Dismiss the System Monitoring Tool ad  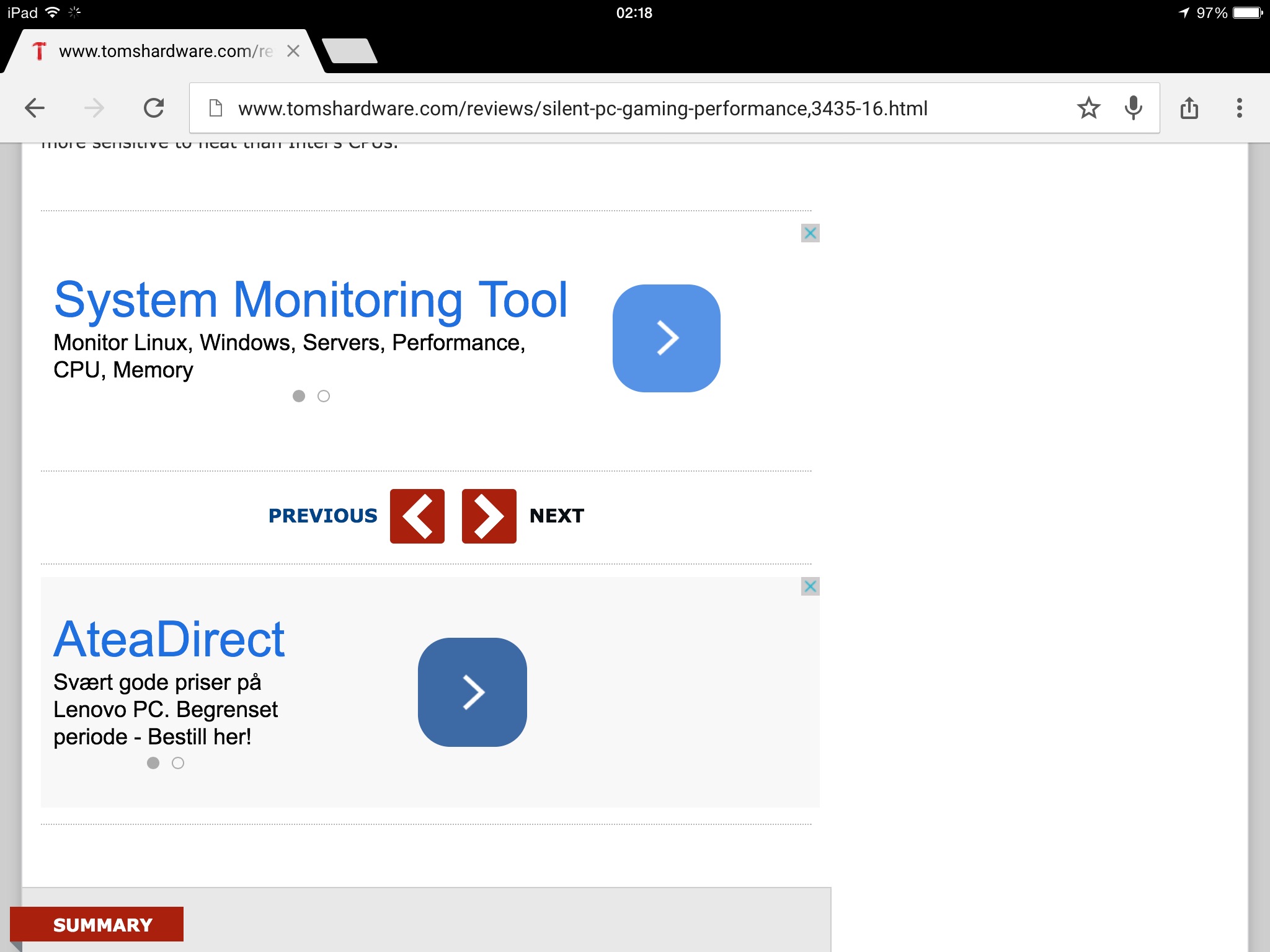pyautogui.click(x=810, y=233)
